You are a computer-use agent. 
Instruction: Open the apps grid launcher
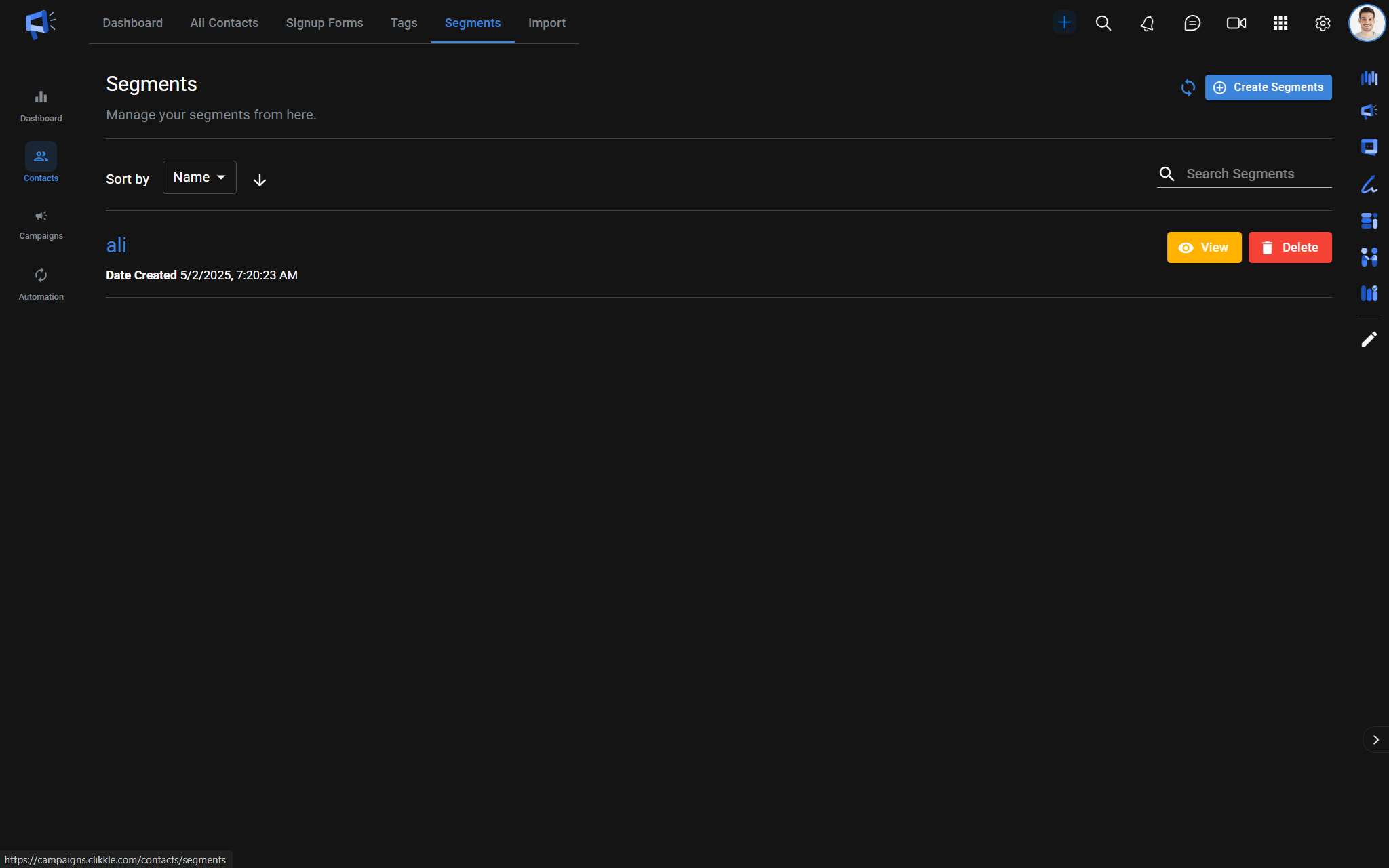pos(1280,23)
